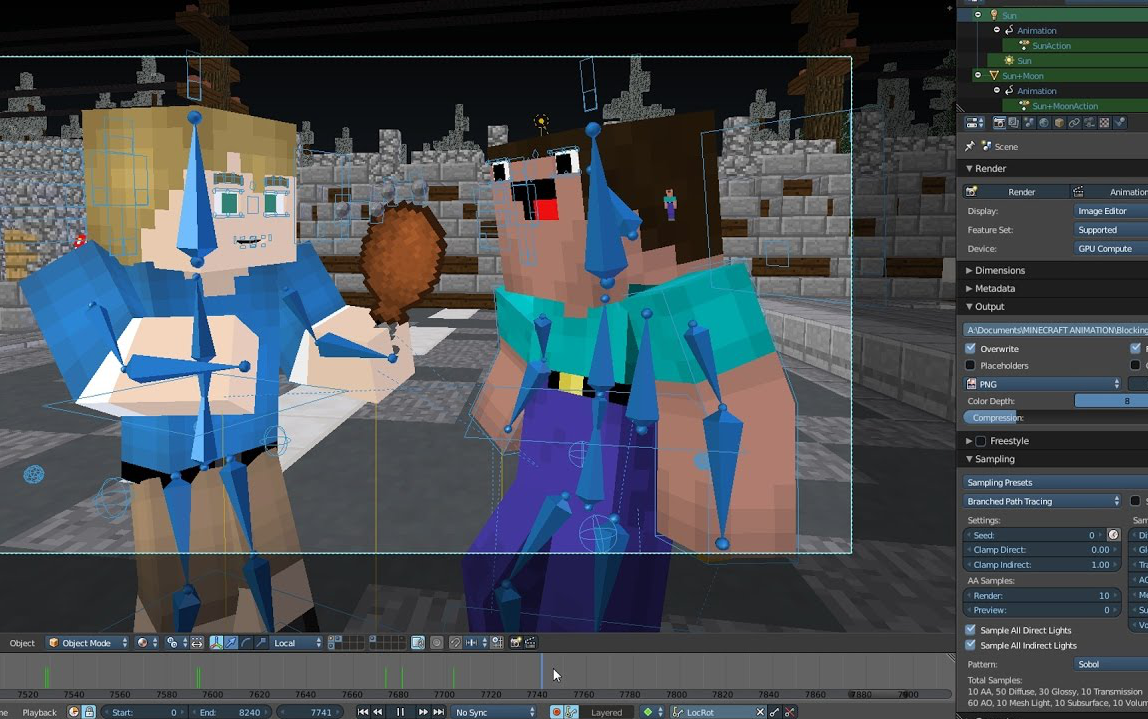
Task: Open the Playback menu in timeline
Action: pyautogui.click(x=40, y=712)
